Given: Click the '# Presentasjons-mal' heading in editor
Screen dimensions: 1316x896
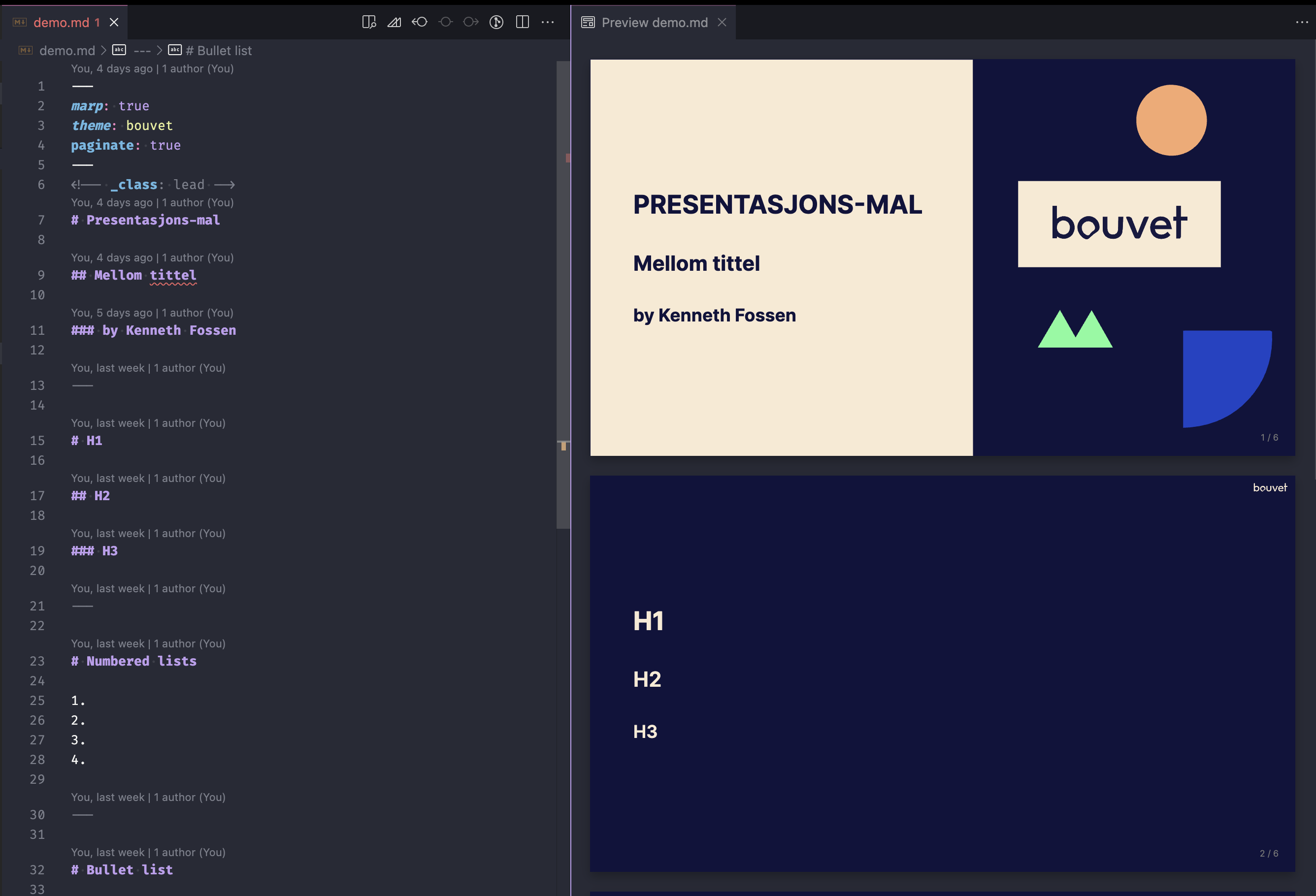Looking at the screenshot, I should click(x=145, y=220).
